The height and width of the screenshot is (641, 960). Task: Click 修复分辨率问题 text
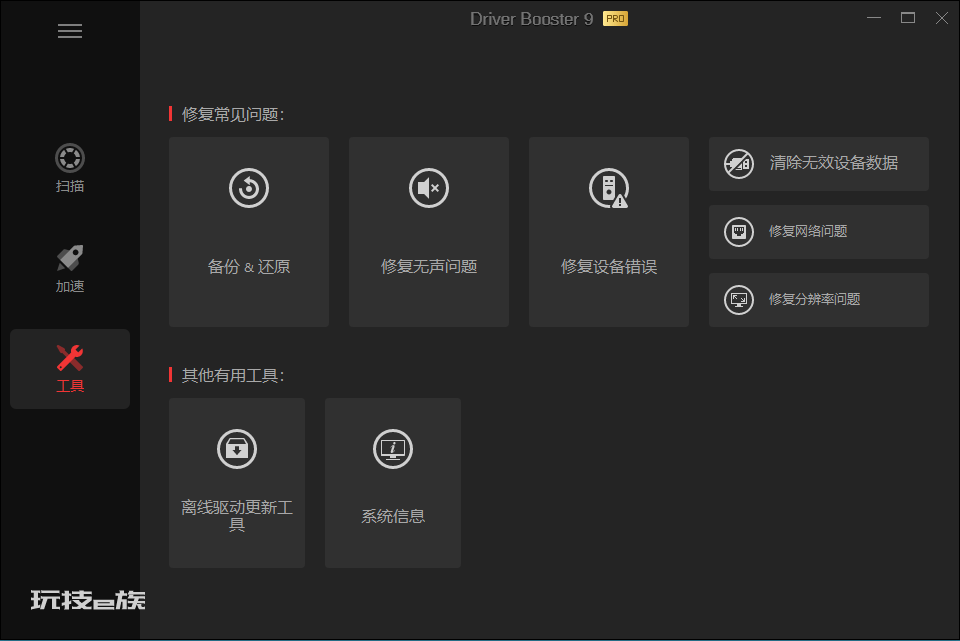pyautogui.click(x=814, y=299)
